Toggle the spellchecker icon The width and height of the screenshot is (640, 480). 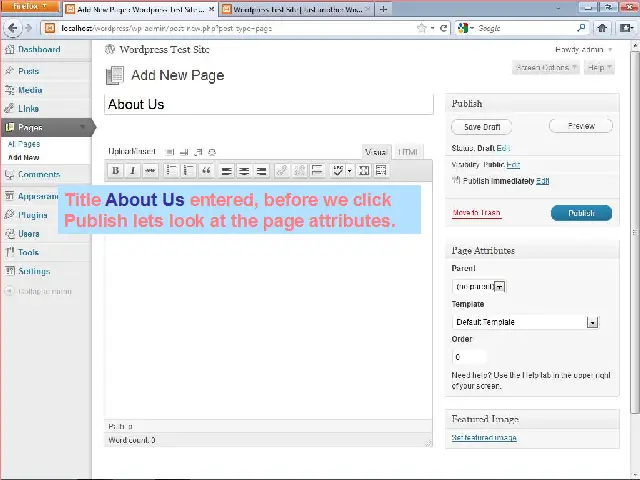point(338,171)
